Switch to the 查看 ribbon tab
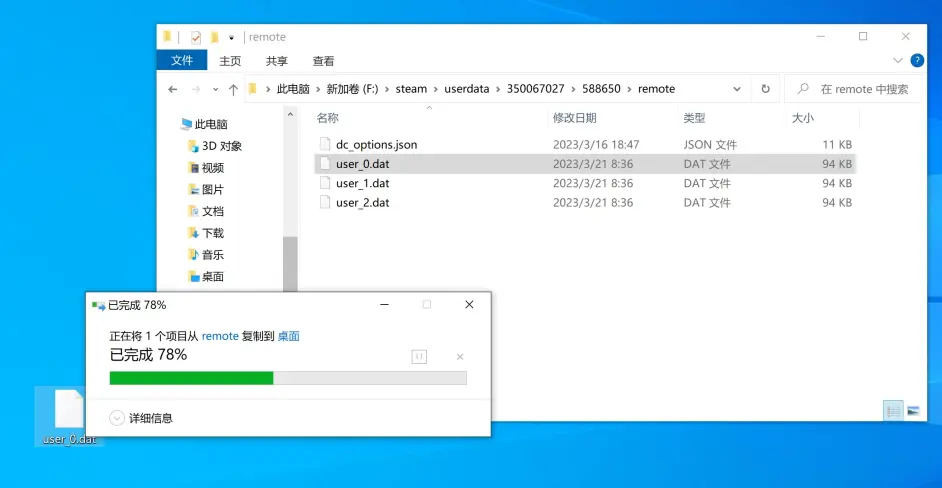Image resolution: width=942 pixels, height=488 pixels. [x=323, y=61]
